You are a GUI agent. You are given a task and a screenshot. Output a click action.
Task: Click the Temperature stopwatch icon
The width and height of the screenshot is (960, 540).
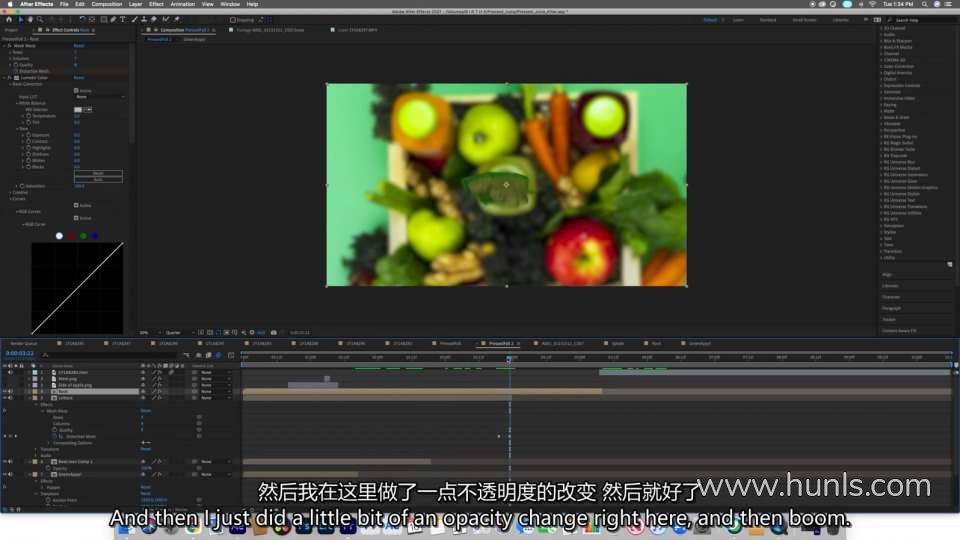click(x=28, y=116)
